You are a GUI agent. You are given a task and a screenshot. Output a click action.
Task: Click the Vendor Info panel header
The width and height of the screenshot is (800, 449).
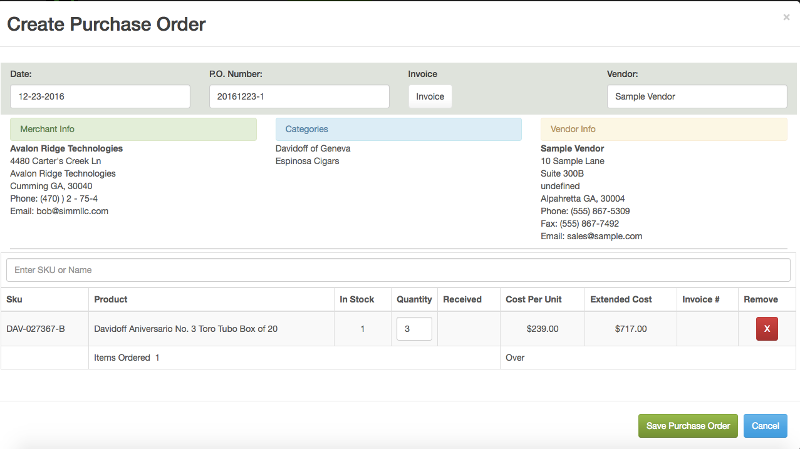(664, 129)
